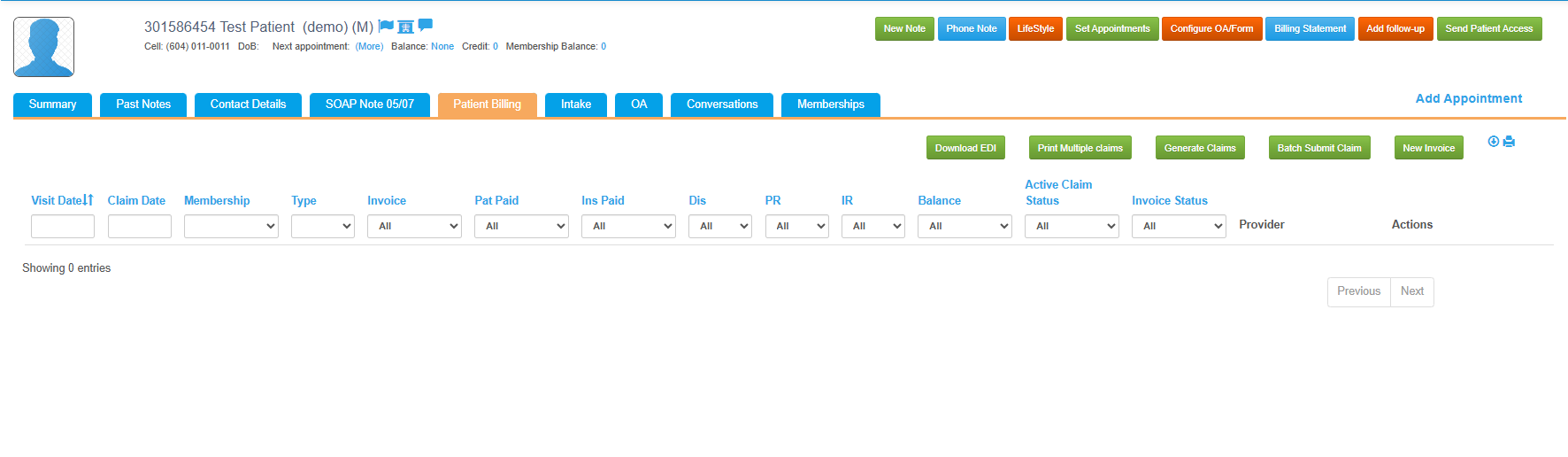Open the Billing Statement button

point(1311,29)
